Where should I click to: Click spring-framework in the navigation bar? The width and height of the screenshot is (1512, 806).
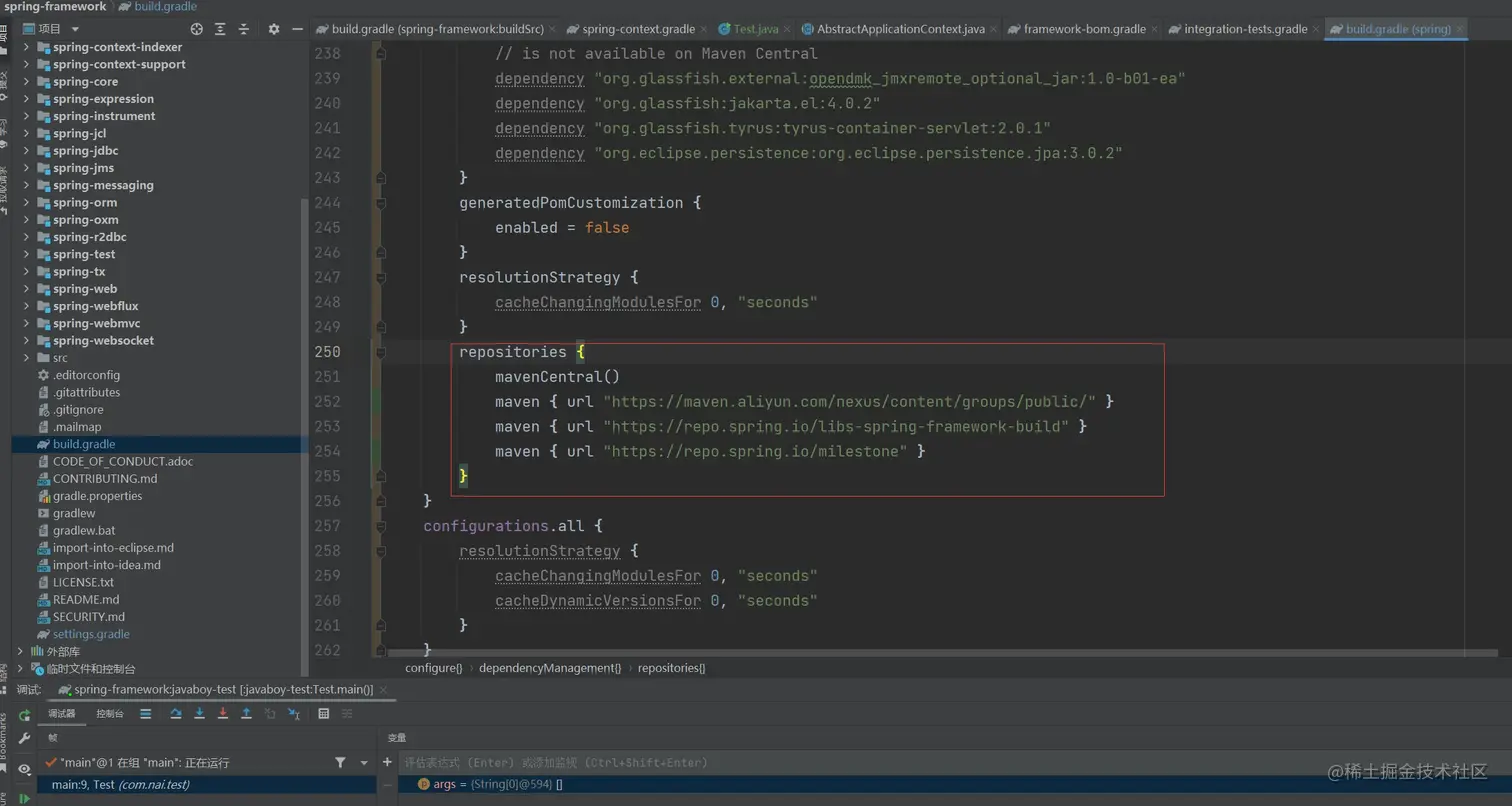(x=55, y=7)
